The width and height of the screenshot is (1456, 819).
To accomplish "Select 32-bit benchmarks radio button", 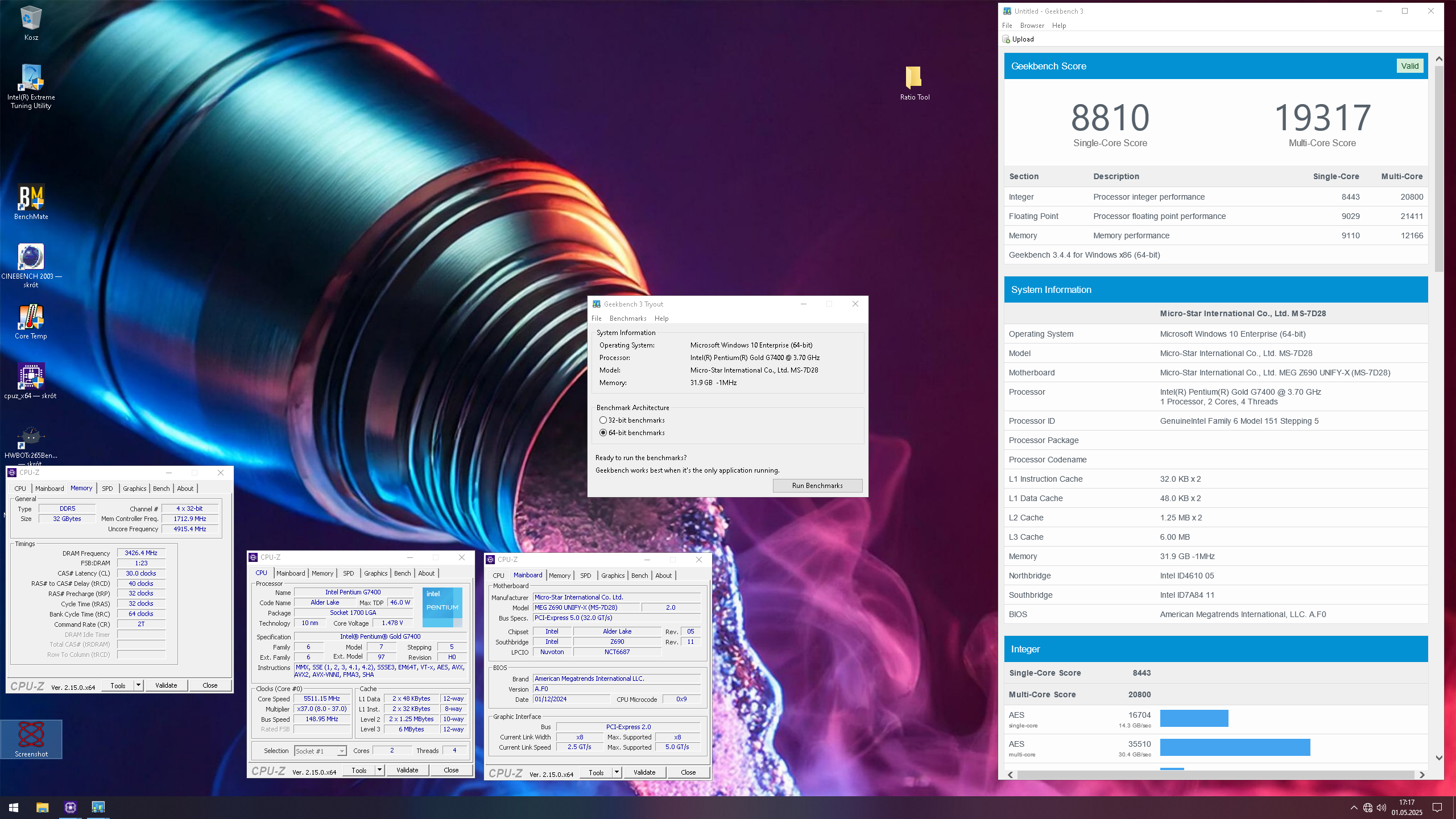I will [x=603, y=420].
